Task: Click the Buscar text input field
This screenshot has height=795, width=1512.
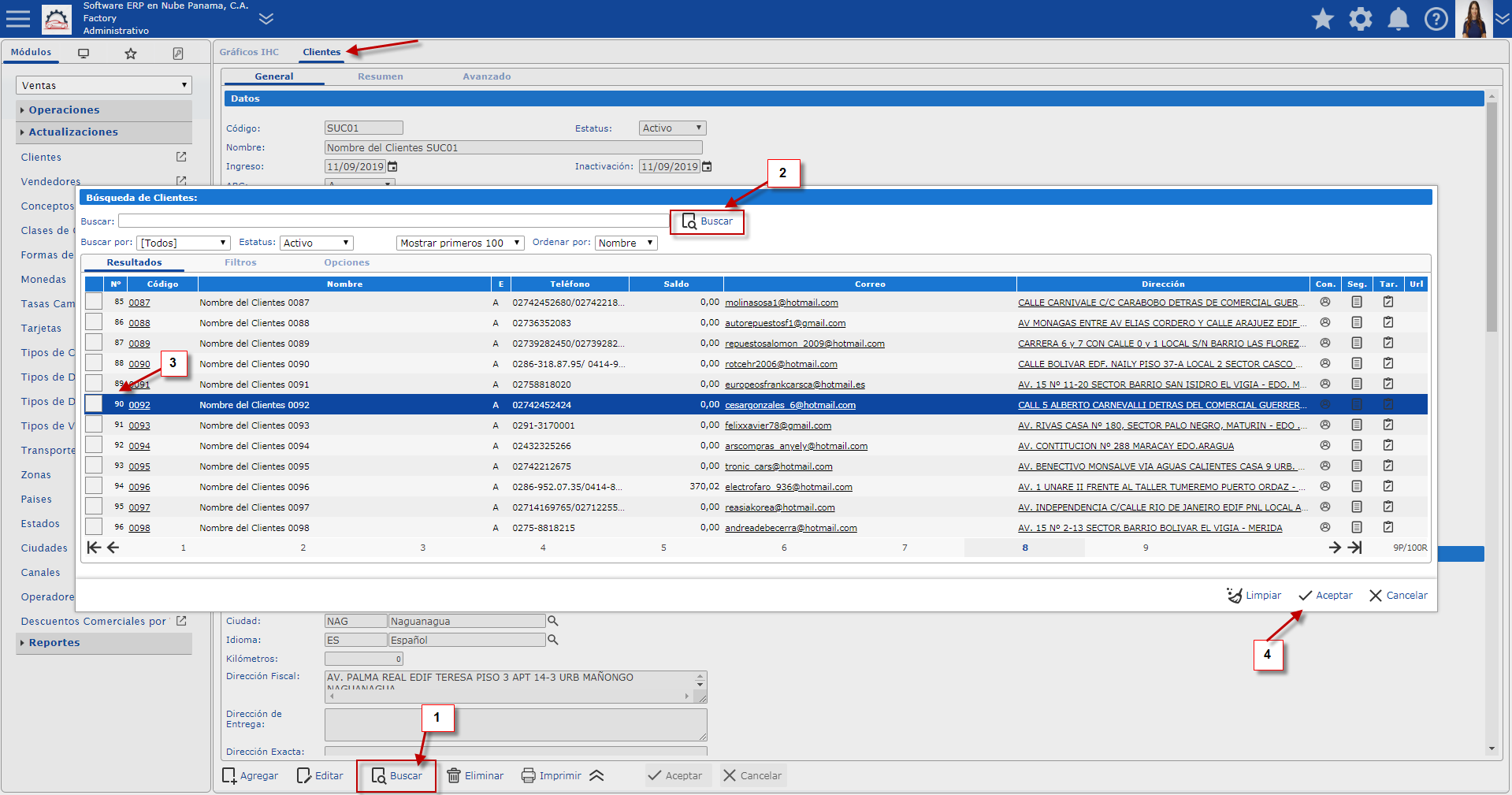Action: pos(392,221)
